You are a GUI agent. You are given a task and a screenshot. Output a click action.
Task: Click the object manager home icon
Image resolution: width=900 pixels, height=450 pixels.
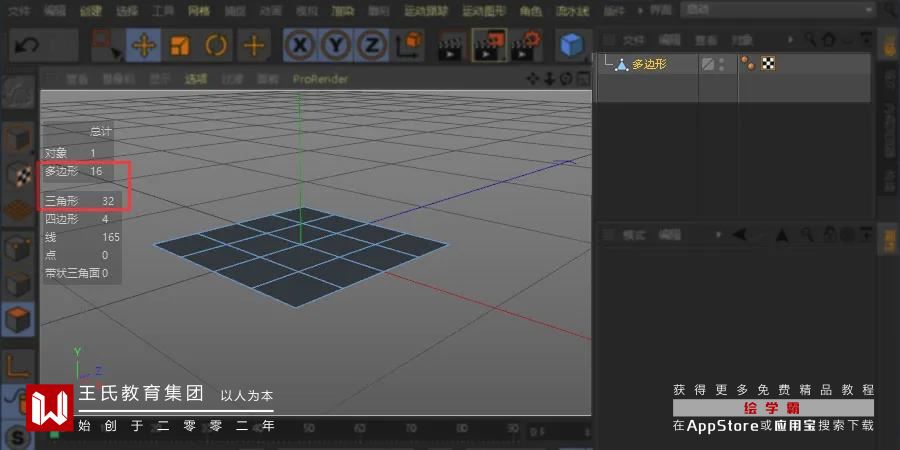pos(829,40)
